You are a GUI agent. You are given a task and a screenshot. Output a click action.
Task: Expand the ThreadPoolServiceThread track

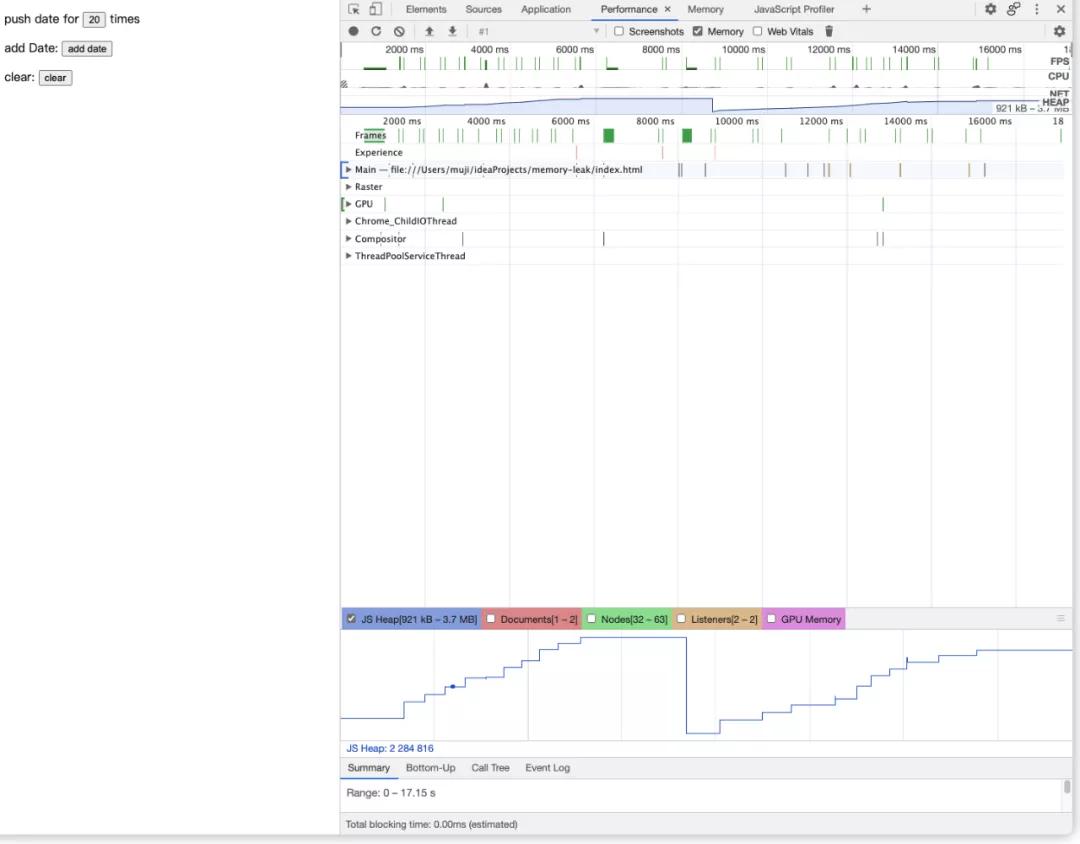tap(349, 256)
